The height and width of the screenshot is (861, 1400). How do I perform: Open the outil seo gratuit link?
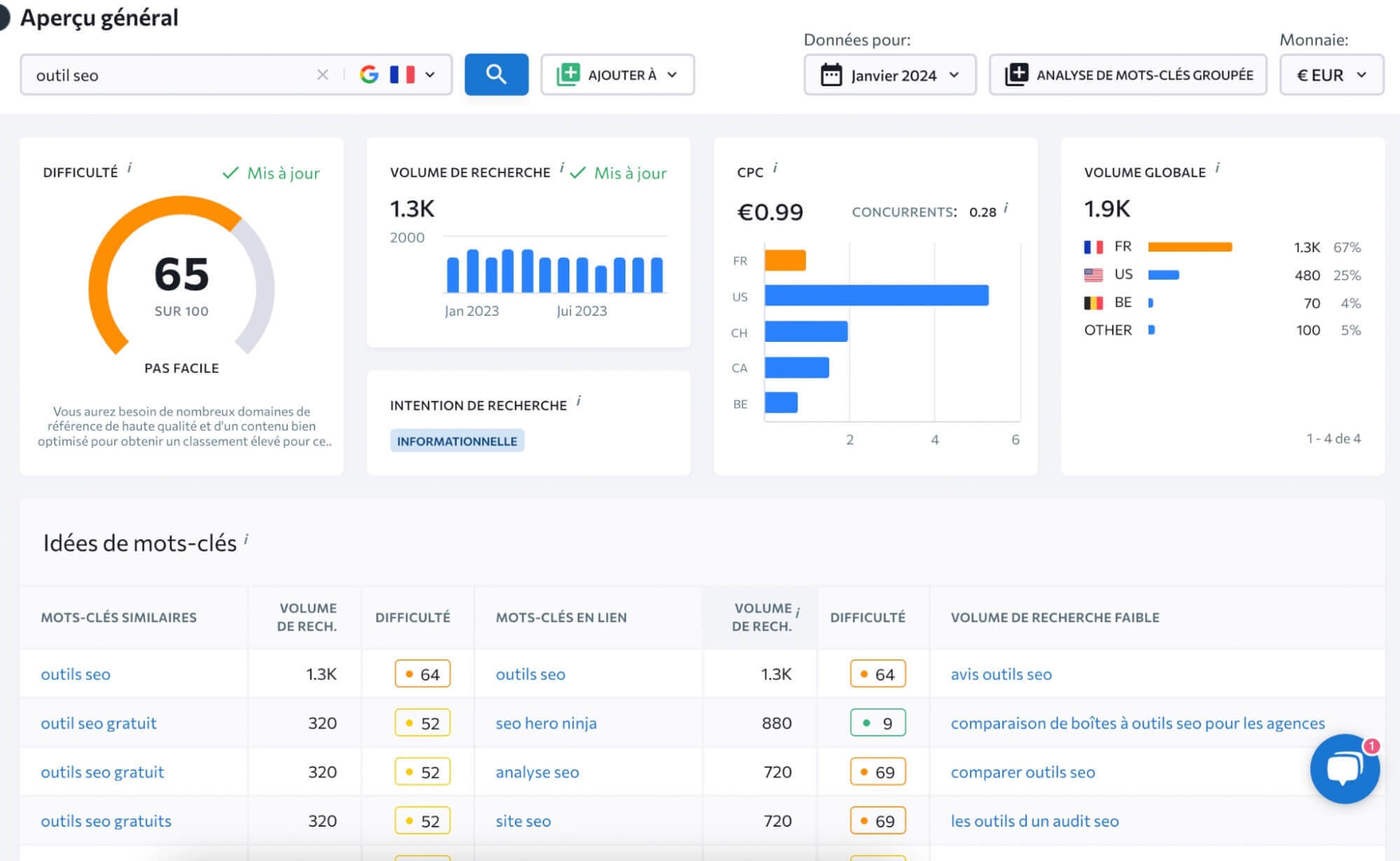tap(99, 723)
